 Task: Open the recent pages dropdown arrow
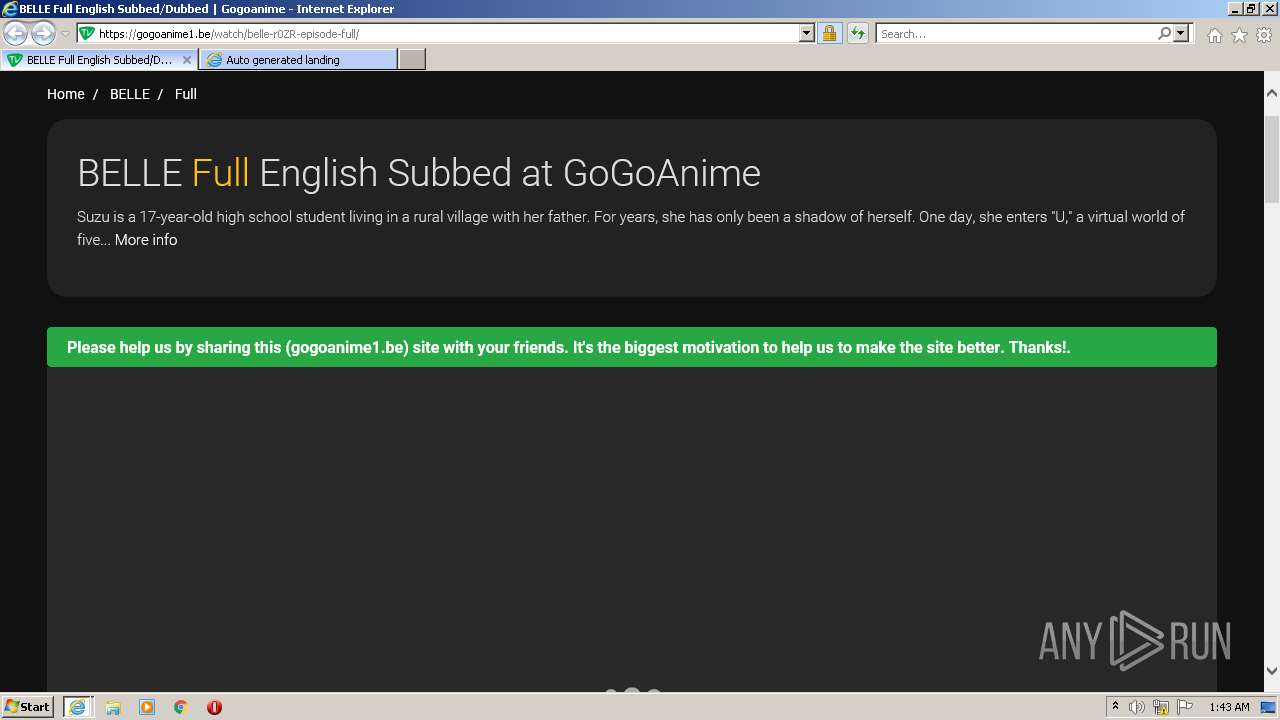[x=65, y=34]
